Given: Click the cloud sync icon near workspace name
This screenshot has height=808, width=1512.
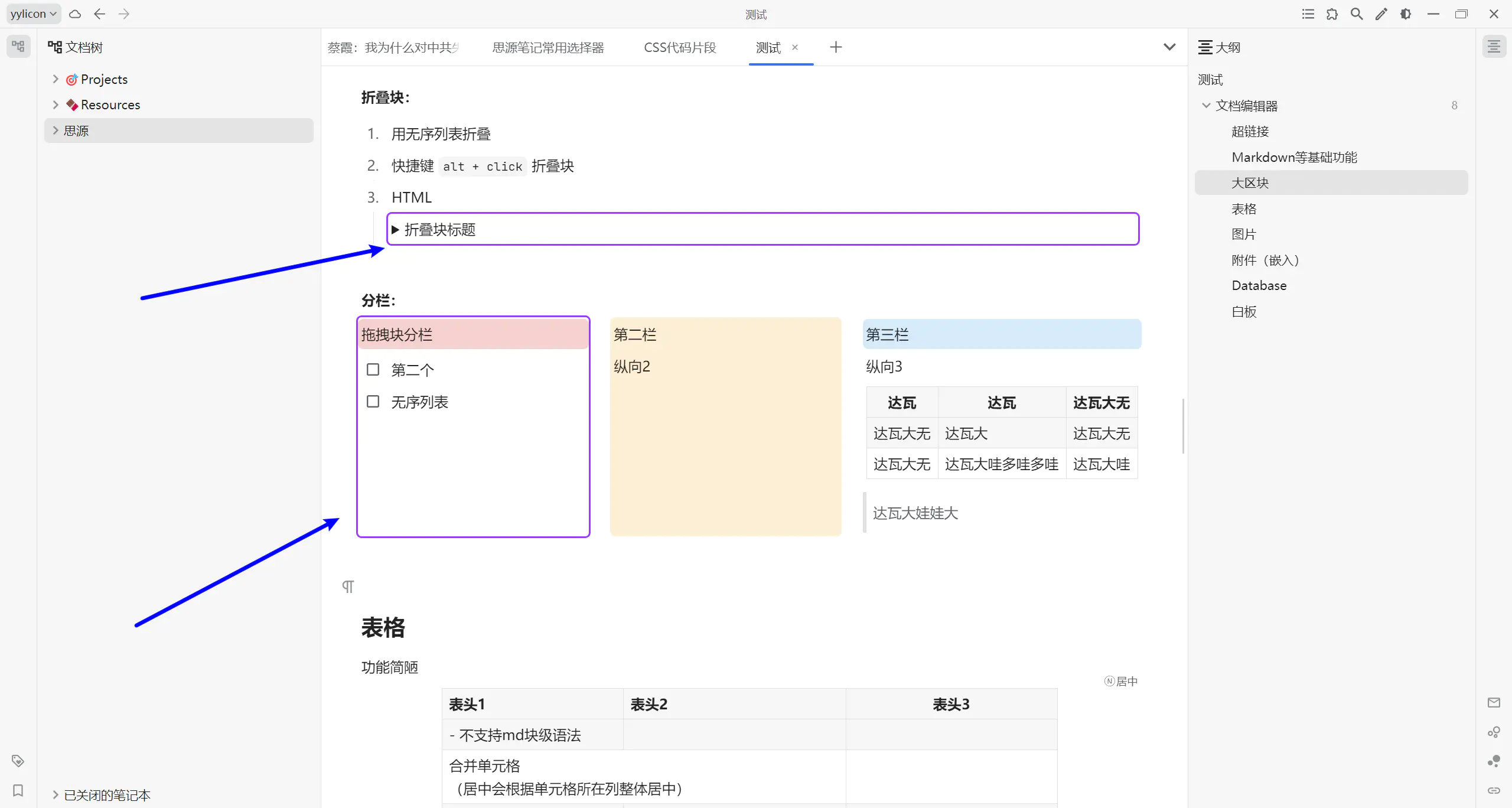Looking at the screenshot, I should (x=74, y=14).
